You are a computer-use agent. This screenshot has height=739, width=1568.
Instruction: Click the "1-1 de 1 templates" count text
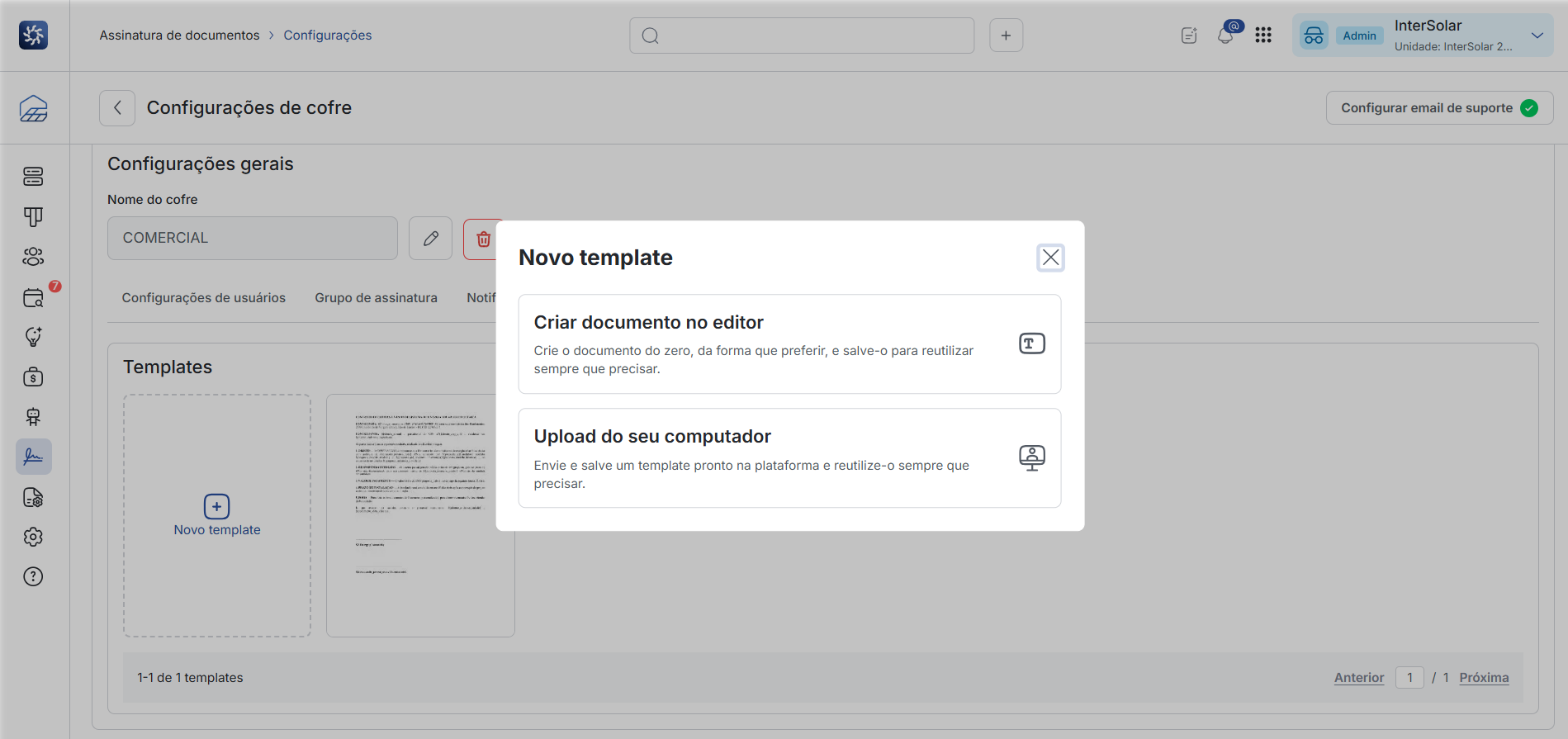(190, 678)
